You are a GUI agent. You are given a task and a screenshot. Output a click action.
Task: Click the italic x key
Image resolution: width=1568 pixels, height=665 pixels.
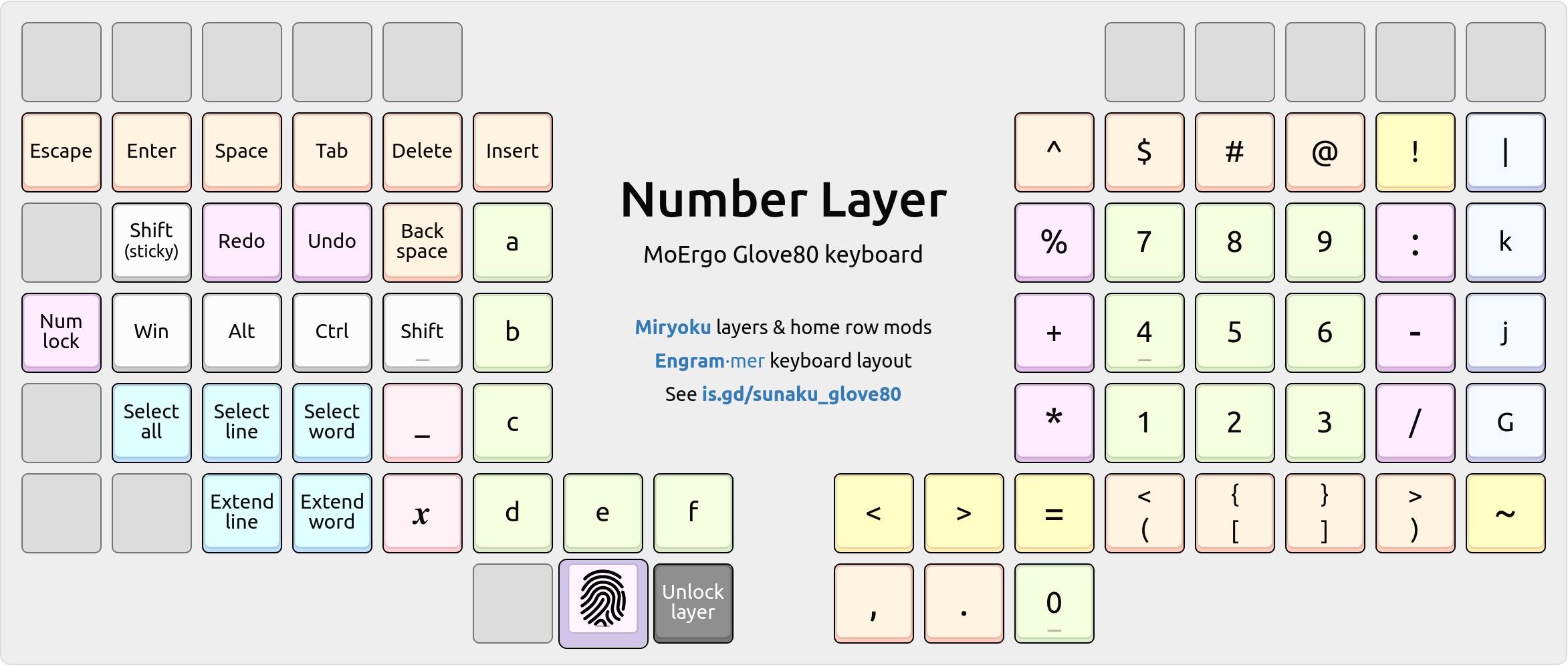pyautogui.click(x=423, y=513)
